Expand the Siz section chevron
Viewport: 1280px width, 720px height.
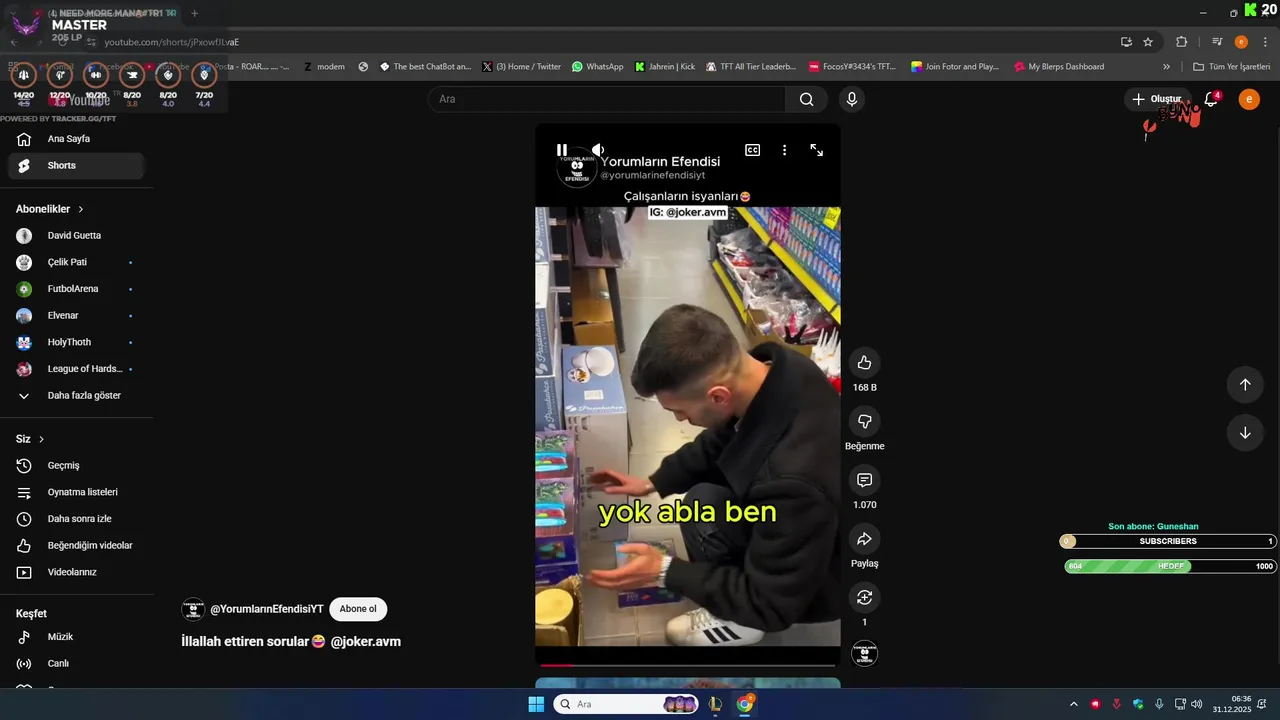click(41, 439)
